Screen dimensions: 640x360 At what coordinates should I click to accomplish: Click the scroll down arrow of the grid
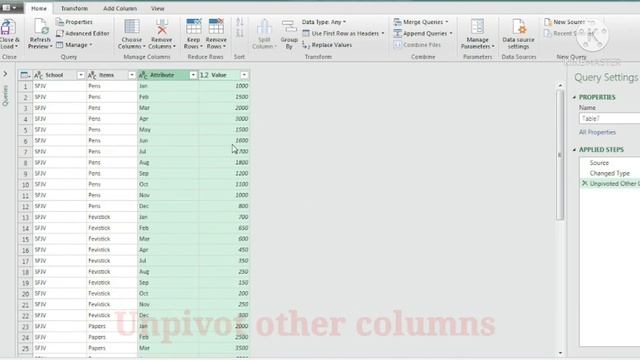[560, 353]
